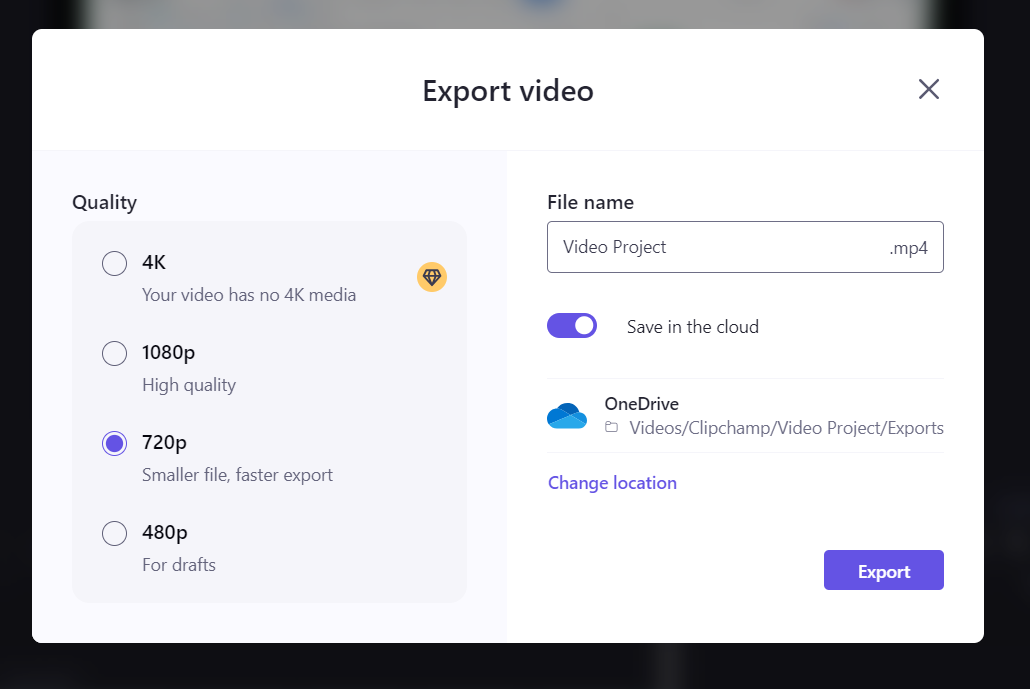
Task: Click the 'For drafts' description under 480p
Action: pos(179,565)
